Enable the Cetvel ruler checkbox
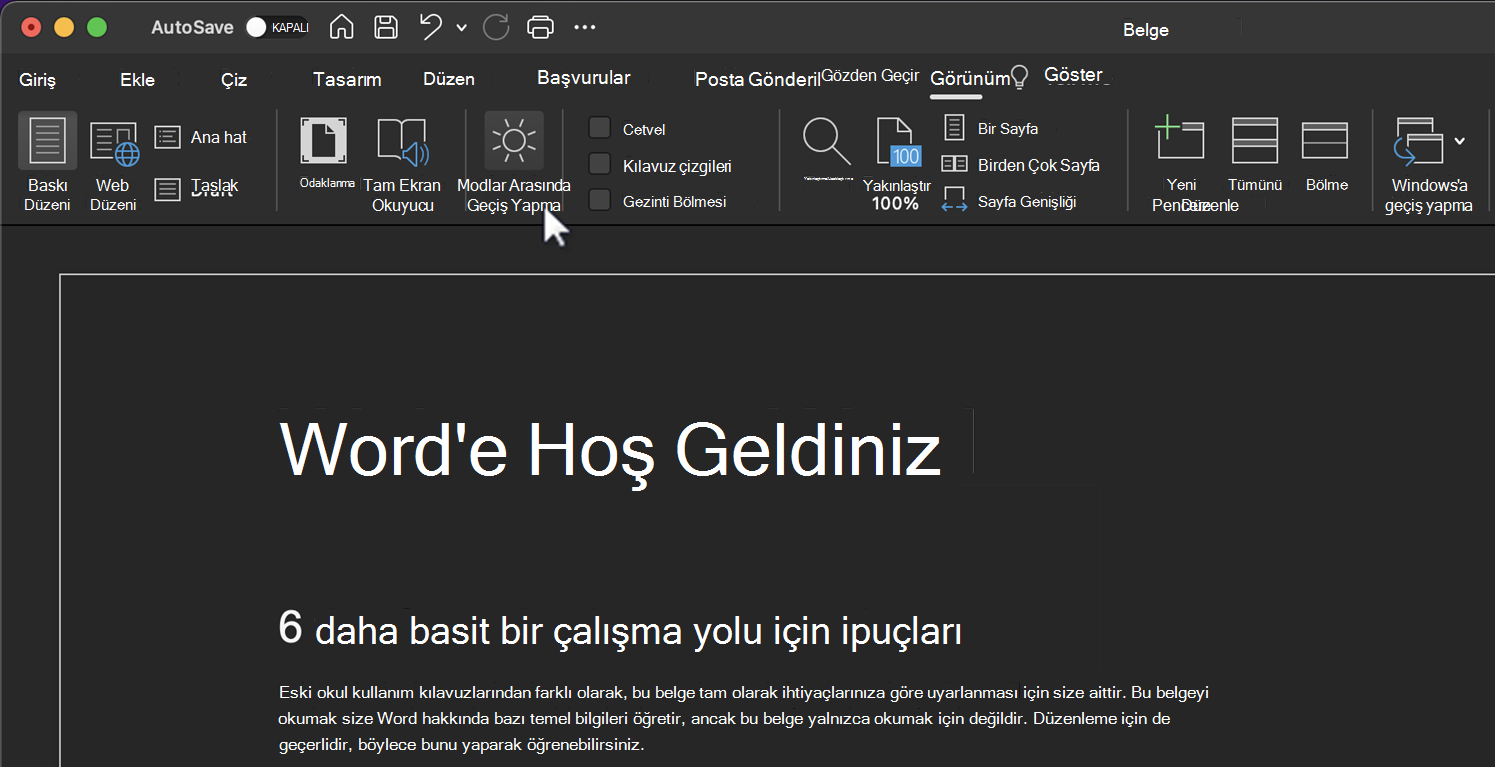The image size is (1495, 767). 600,128
